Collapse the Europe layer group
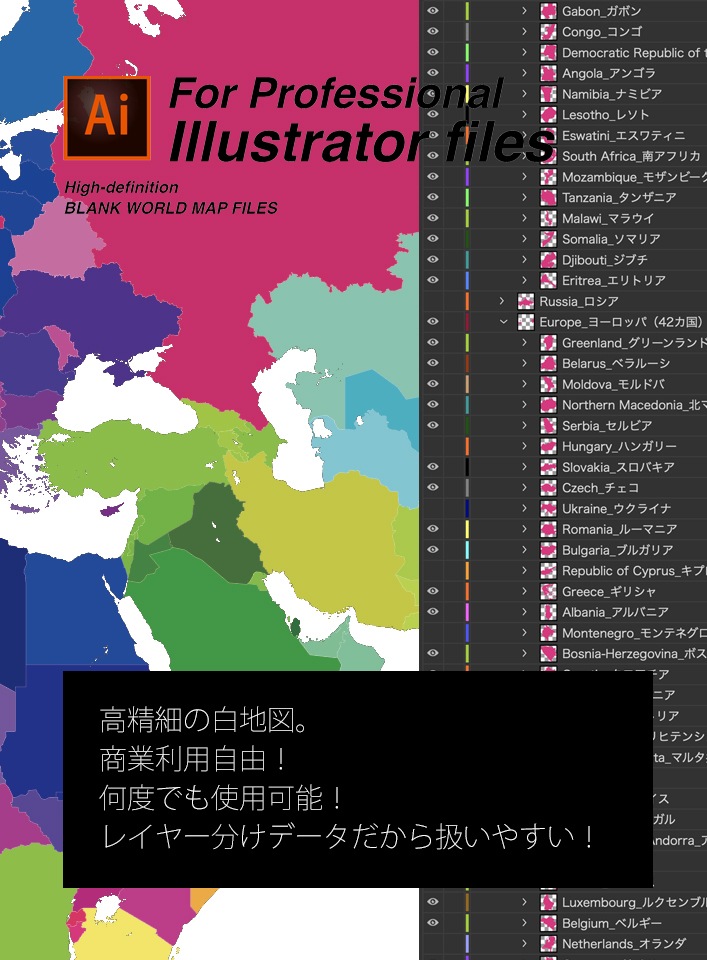 pyautogui.click(x=503, y=321)
